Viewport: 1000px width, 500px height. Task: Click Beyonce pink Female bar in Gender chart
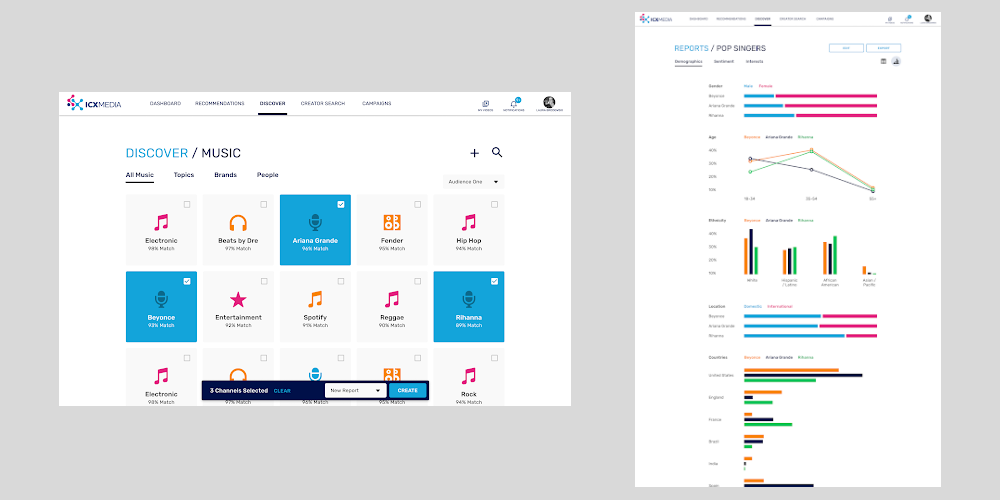pyautogui.click(x=826, y=96)
